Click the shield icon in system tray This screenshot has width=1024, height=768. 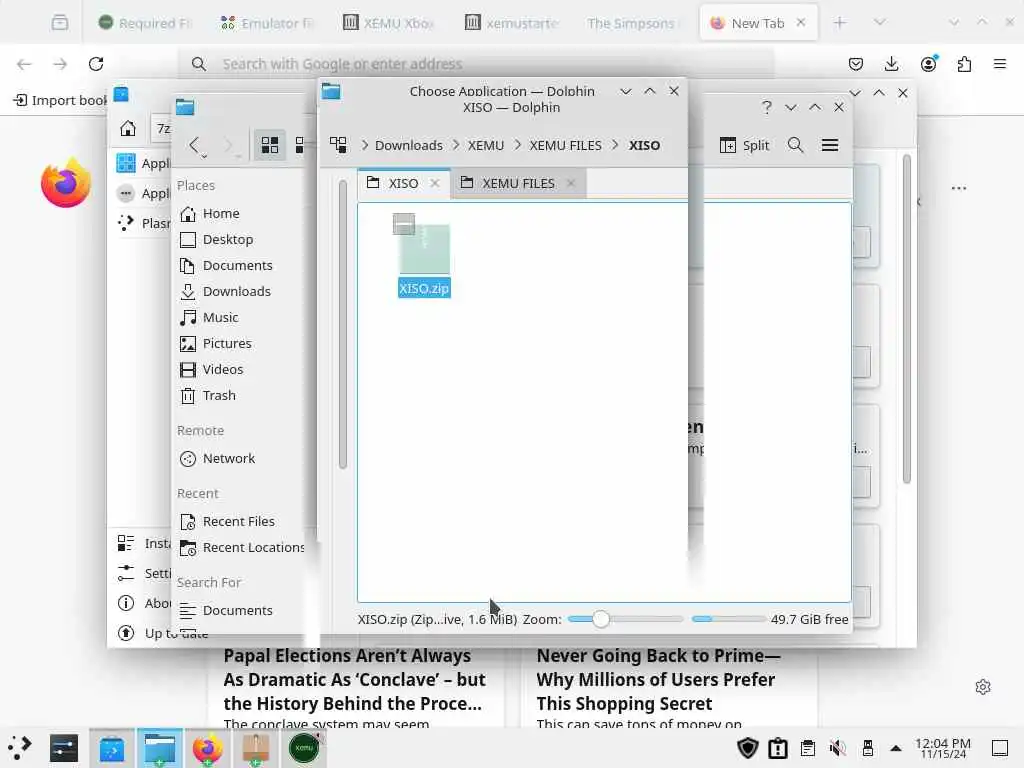tap(748, 748)
